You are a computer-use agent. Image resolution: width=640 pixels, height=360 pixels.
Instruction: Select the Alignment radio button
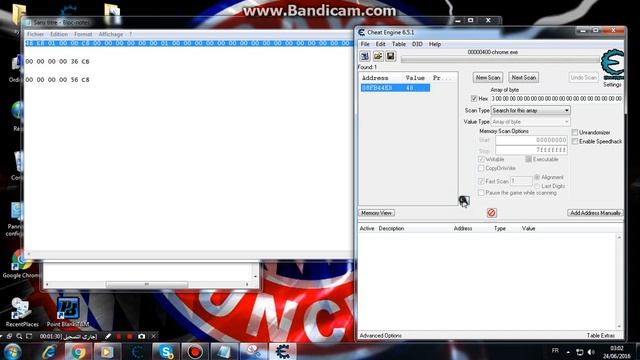[537, 177]
